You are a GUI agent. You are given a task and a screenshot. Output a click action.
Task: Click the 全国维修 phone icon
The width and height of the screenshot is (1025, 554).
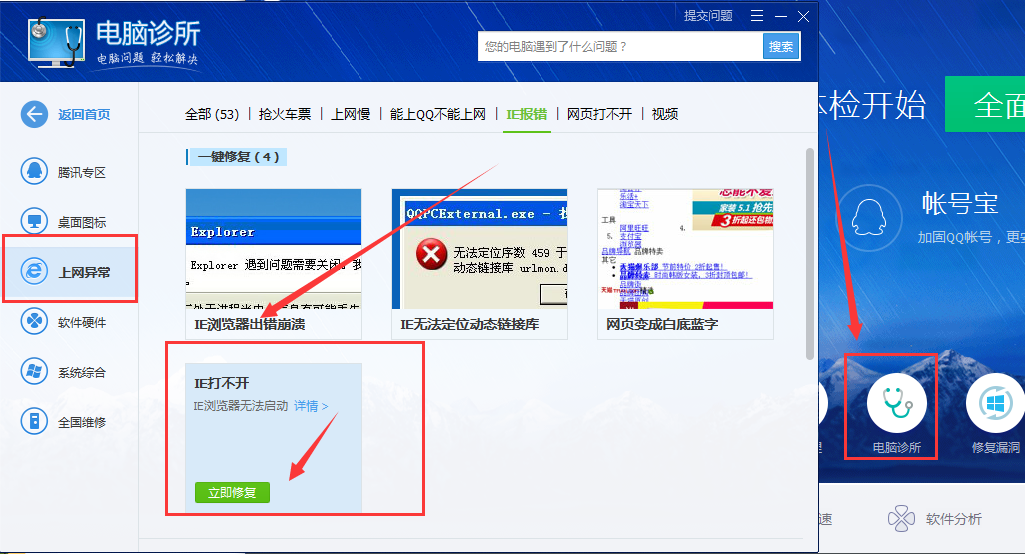[x=34, y=422]
